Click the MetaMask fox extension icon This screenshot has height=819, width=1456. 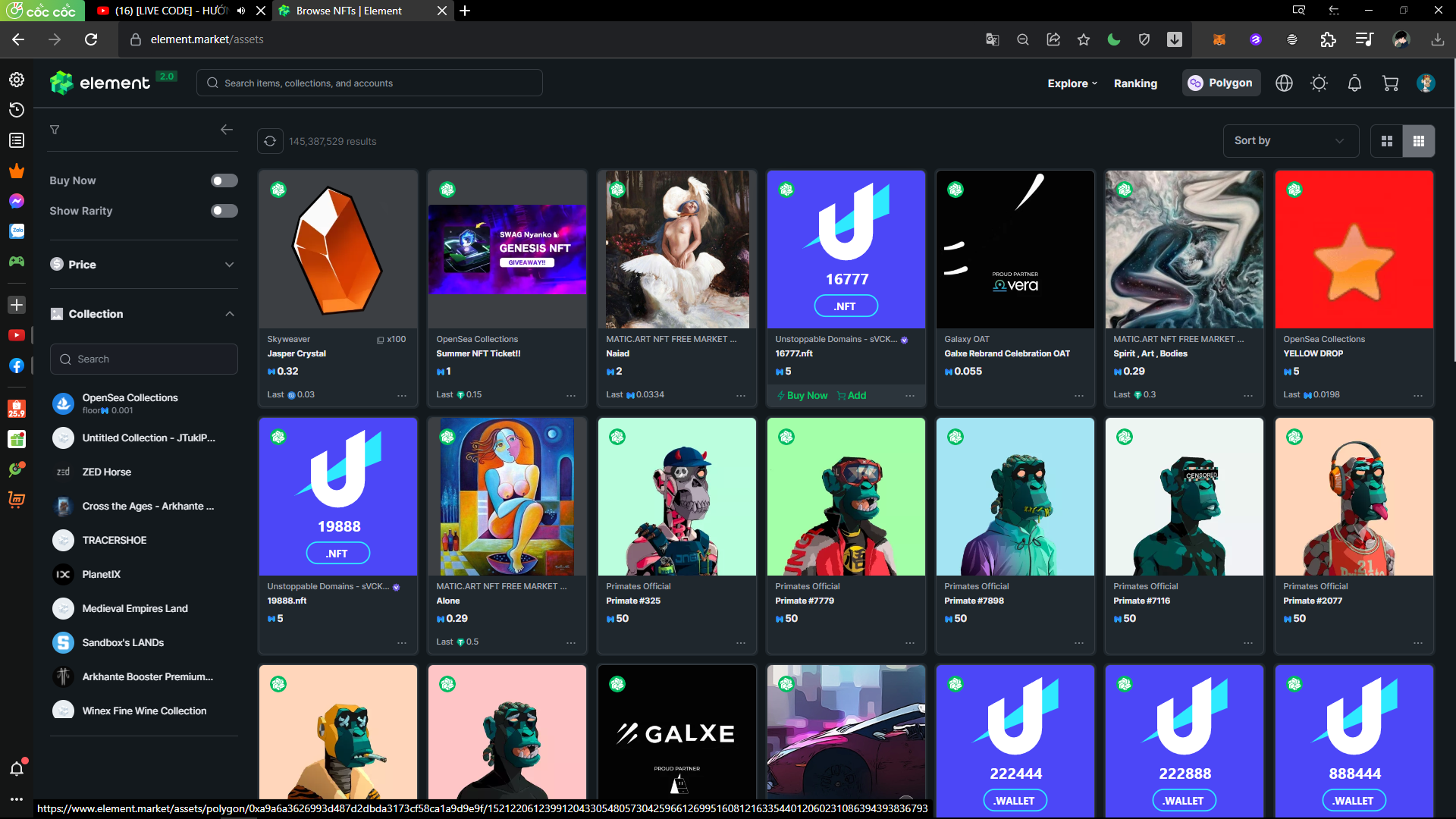pos(1219,39)
